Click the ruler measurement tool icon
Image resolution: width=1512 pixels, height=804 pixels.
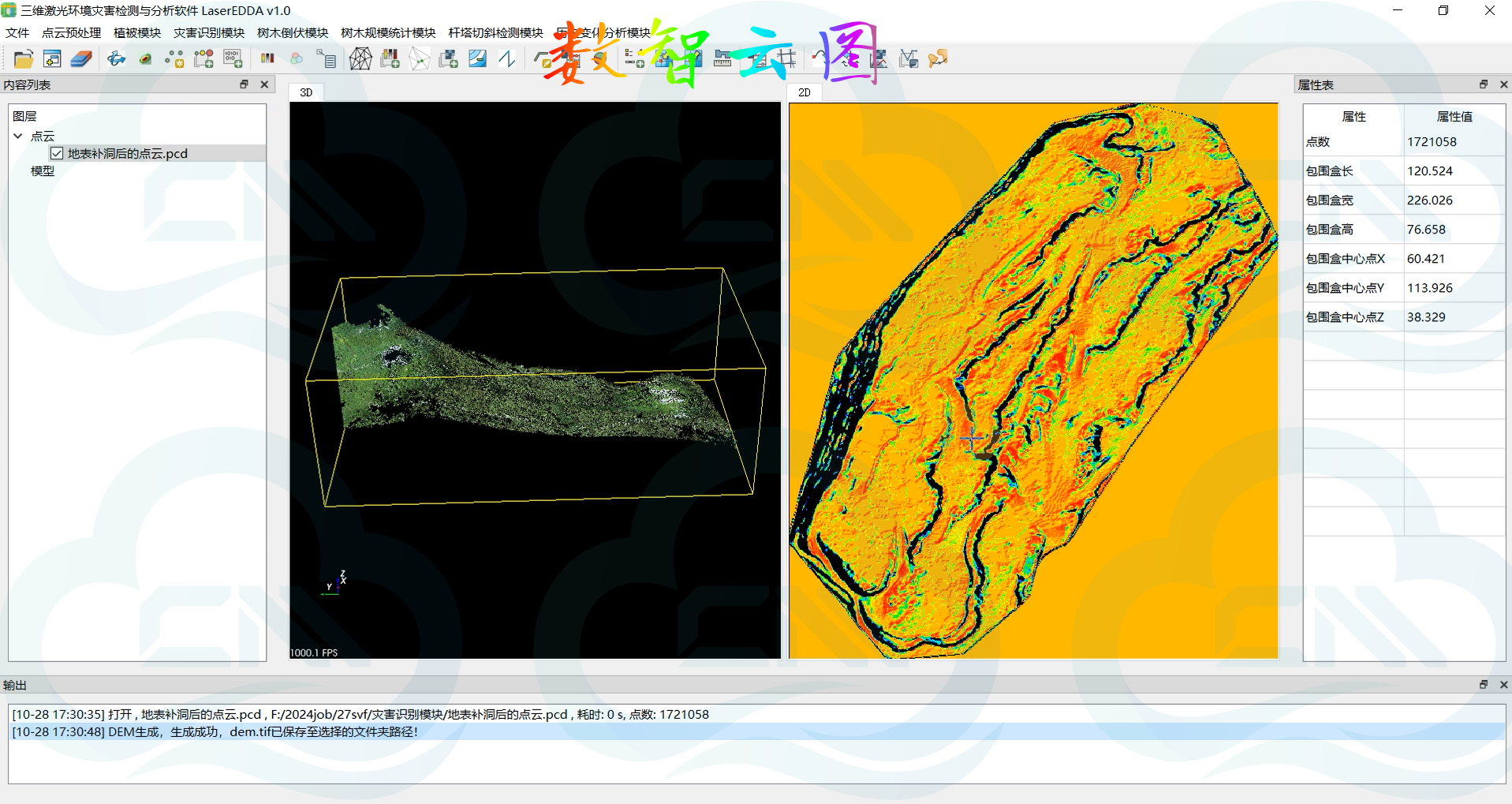pos(722,59)
